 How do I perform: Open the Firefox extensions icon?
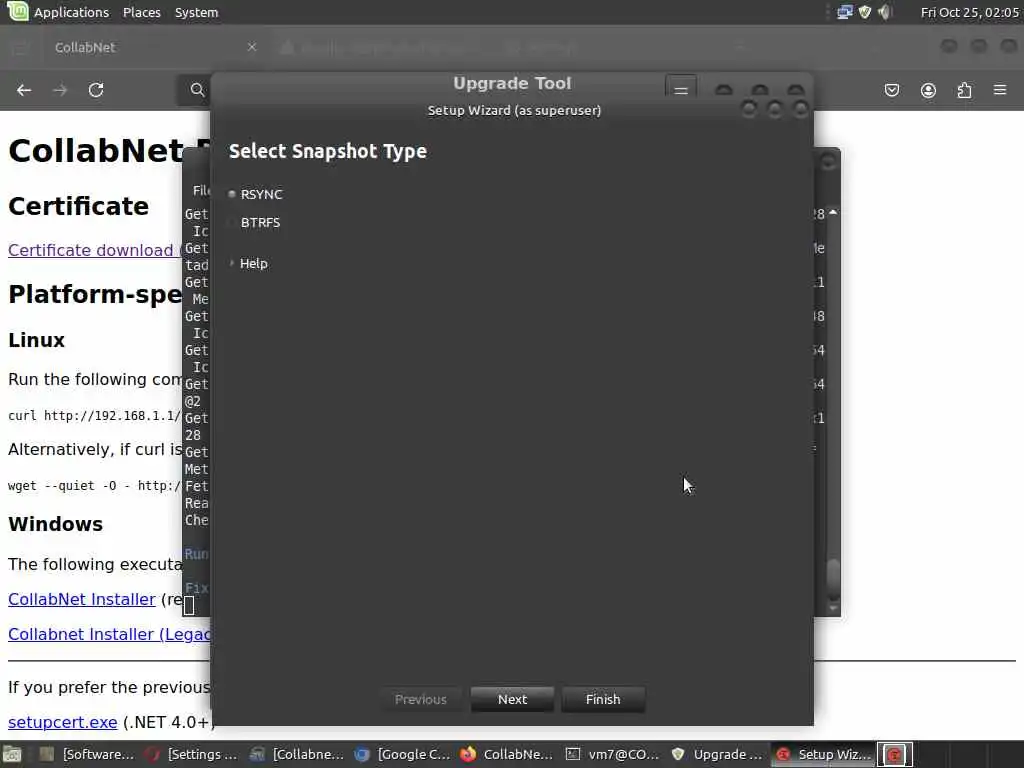tap(965, 90)
